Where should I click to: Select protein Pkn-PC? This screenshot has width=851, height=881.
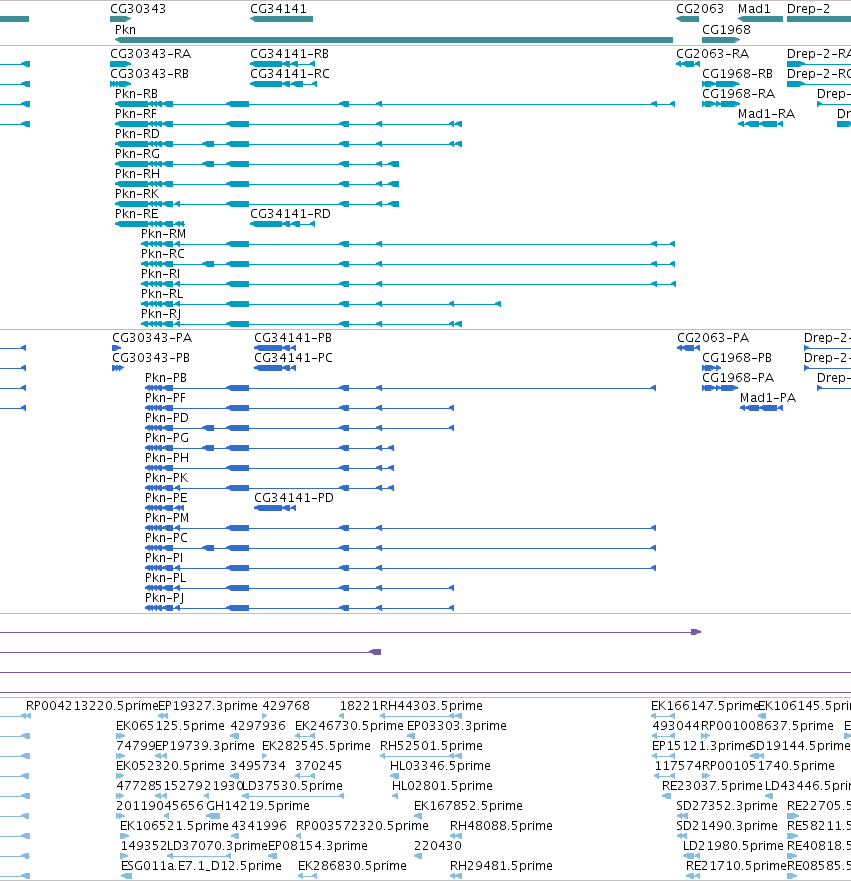coord(166,538)
